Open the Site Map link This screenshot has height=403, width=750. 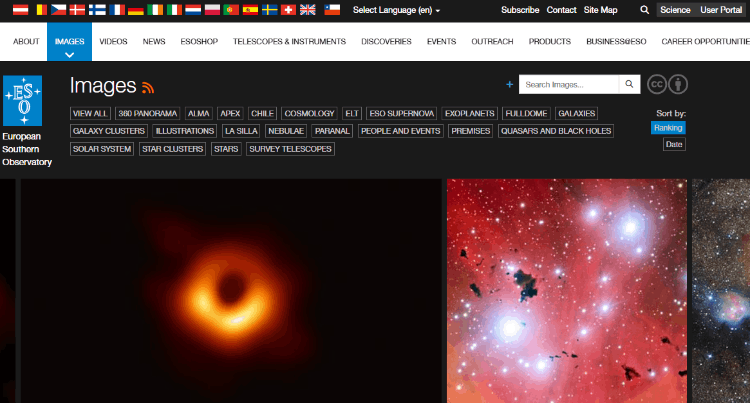point(600,10)
